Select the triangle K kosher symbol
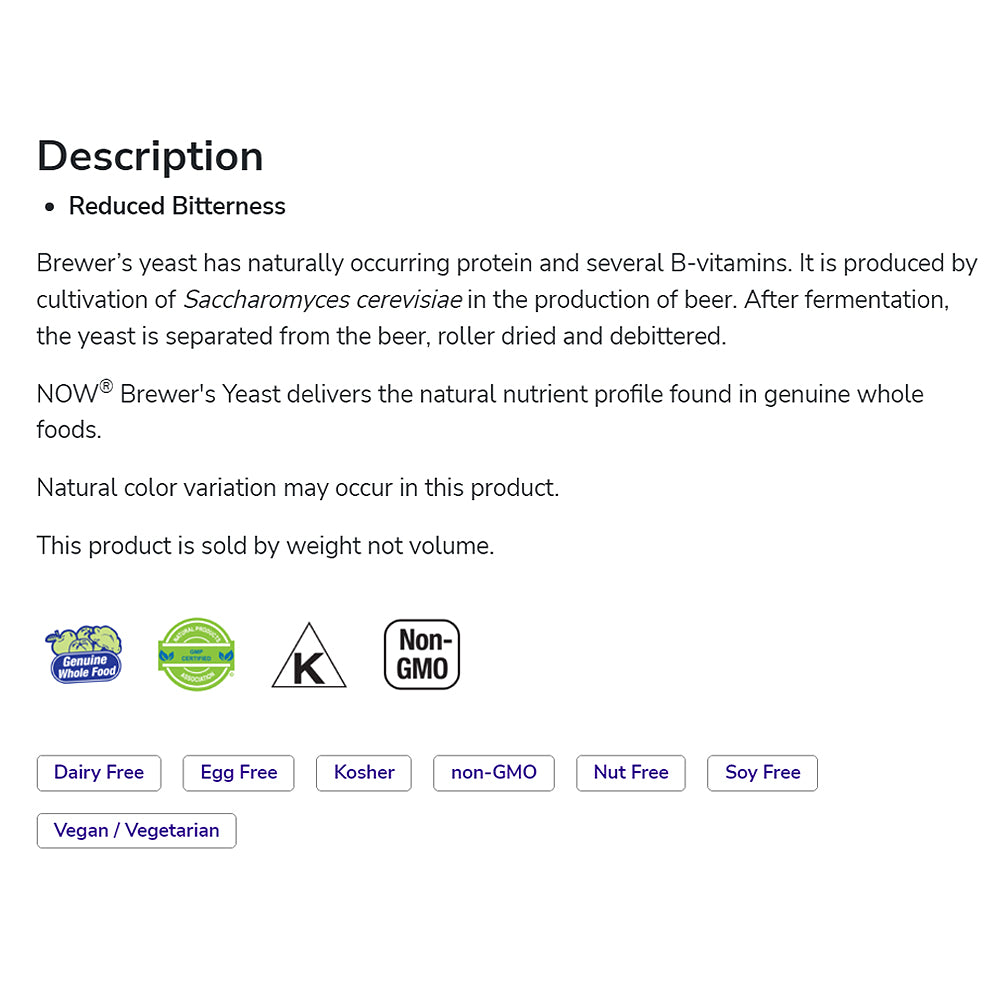Image resolution: width=1000 pixels, height=1000 pixels. 309,656
